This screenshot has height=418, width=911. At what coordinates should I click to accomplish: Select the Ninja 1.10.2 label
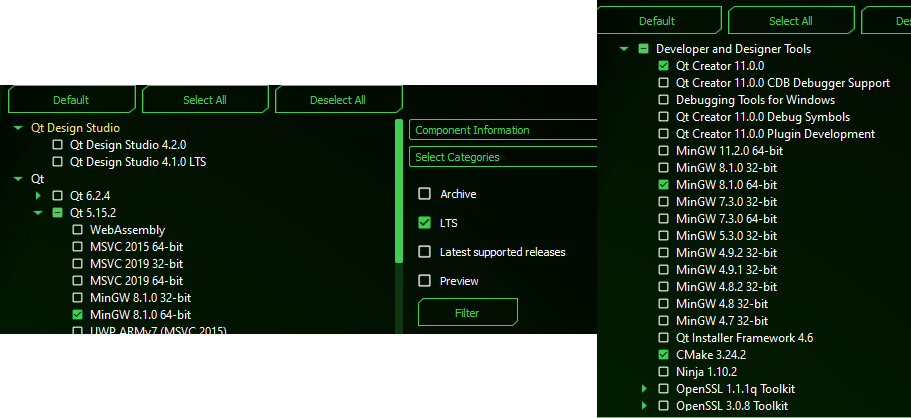point(706,371)
